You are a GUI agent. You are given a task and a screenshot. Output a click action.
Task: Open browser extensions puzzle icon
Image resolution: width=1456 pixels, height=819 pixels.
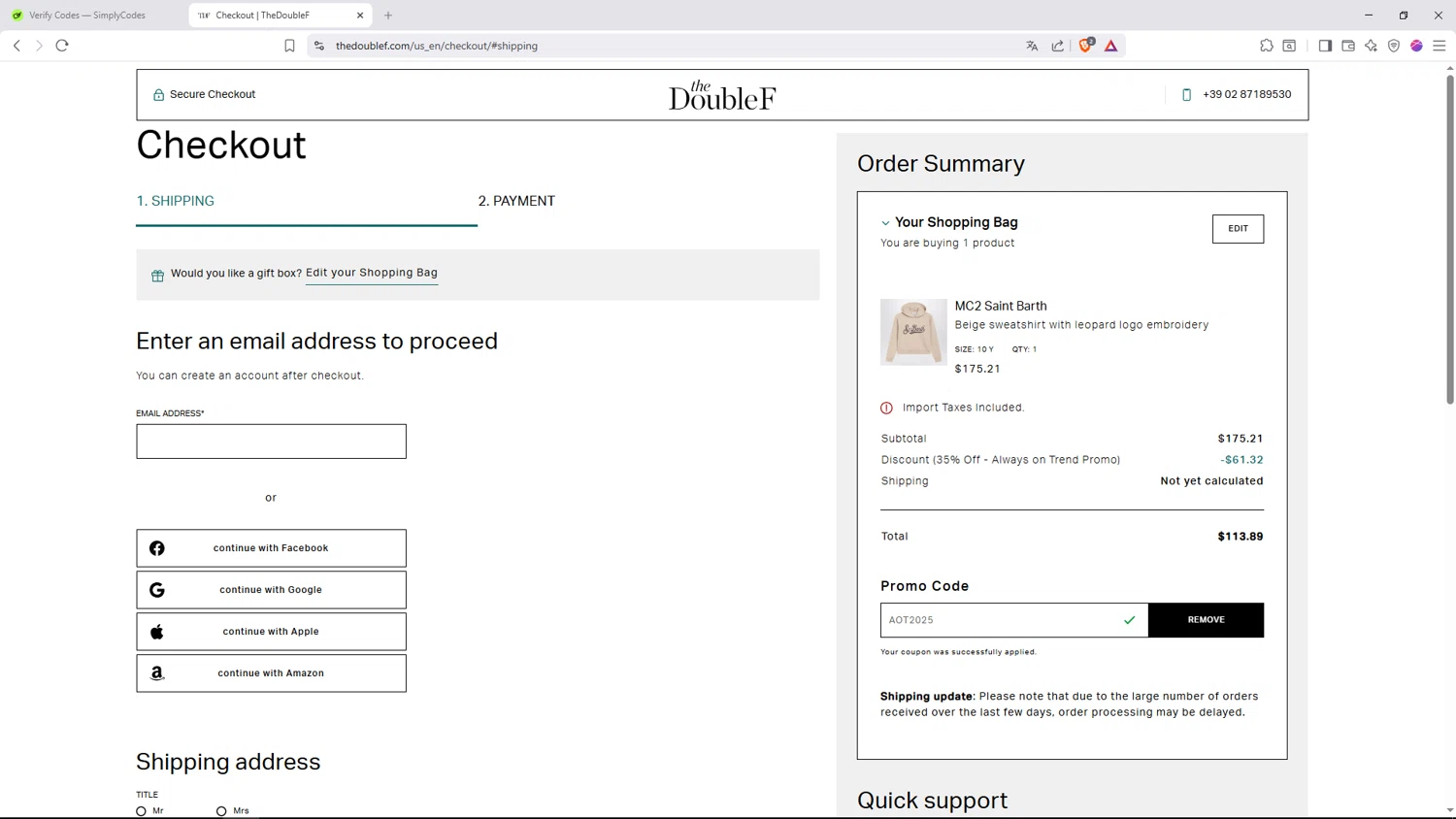click(x=1267, y=46)
